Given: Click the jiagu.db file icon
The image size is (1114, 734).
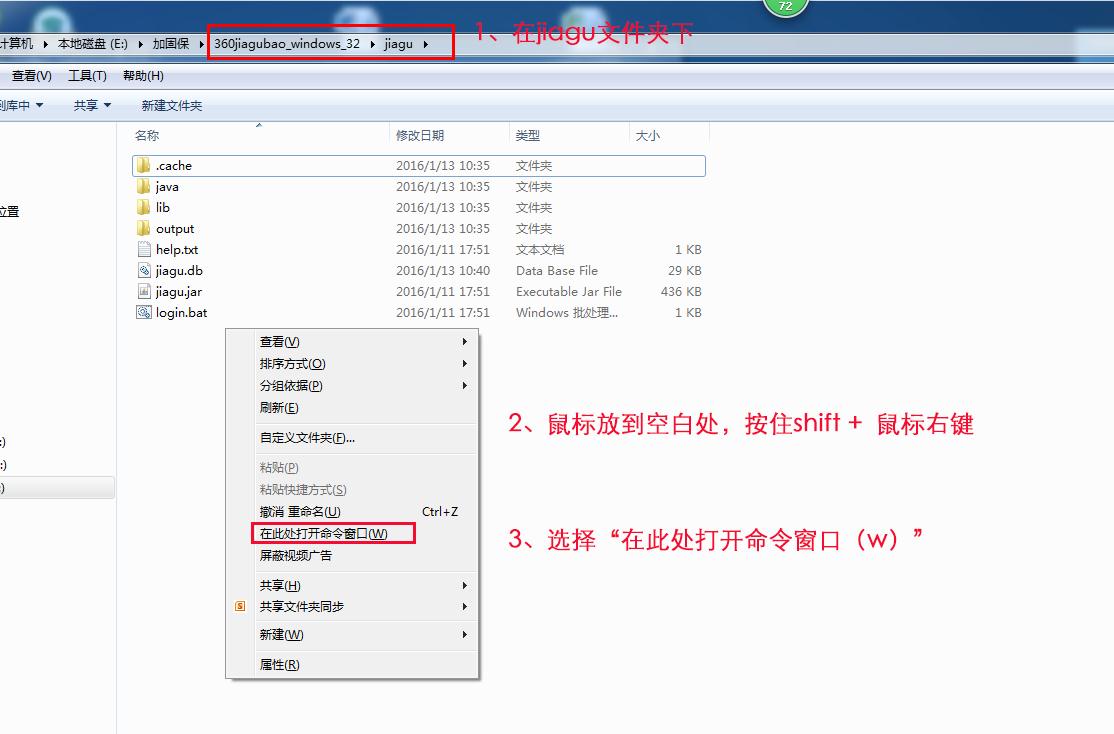Looking at the screenshot, I should 144,270.
